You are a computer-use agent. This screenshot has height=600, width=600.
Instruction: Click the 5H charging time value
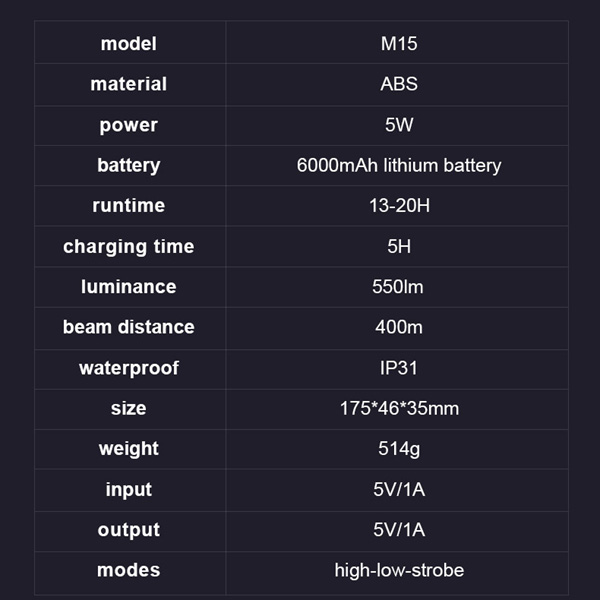point(399,246)
